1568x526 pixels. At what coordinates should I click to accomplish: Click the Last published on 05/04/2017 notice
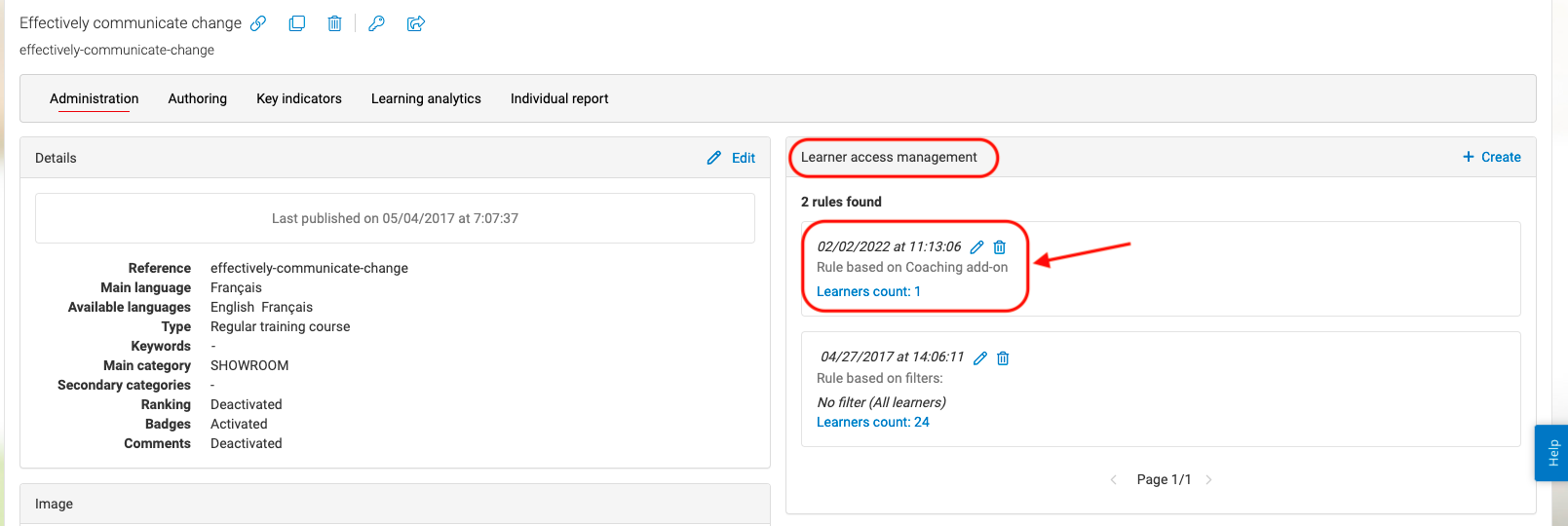click(x=395, y=218)
